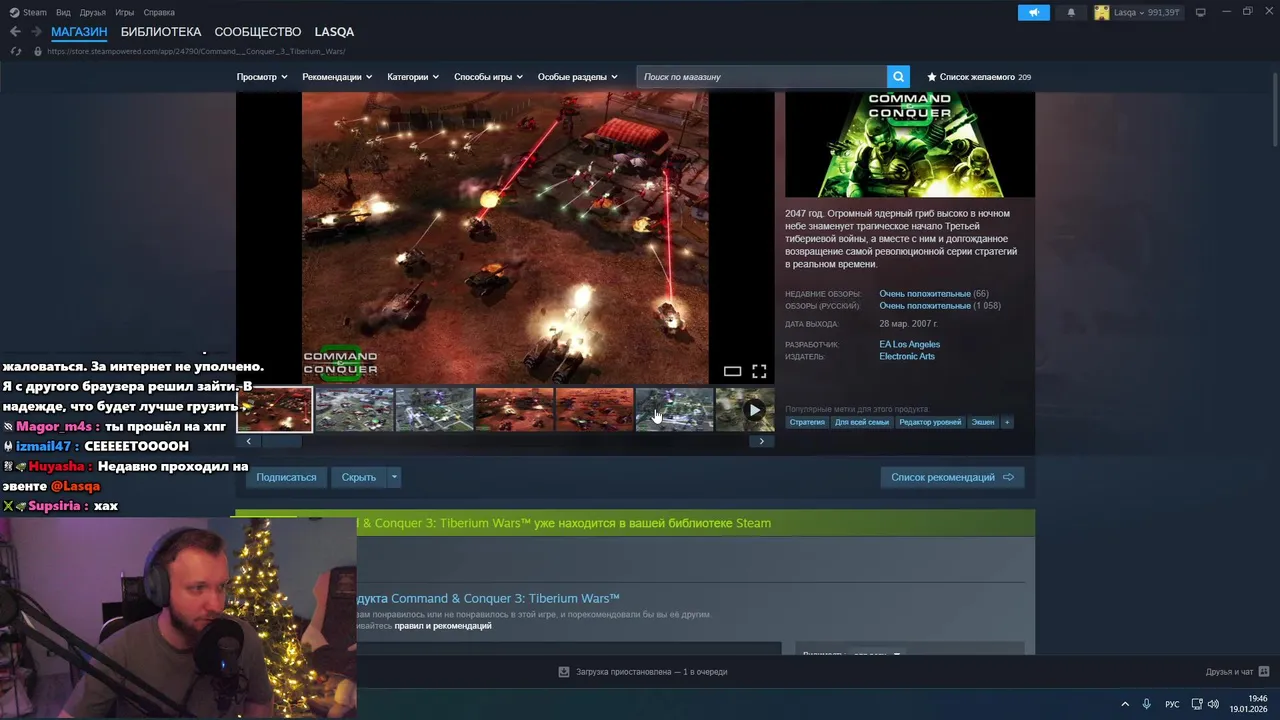
Task: Open the announcements megaphone button
Action: [1034, 12]
